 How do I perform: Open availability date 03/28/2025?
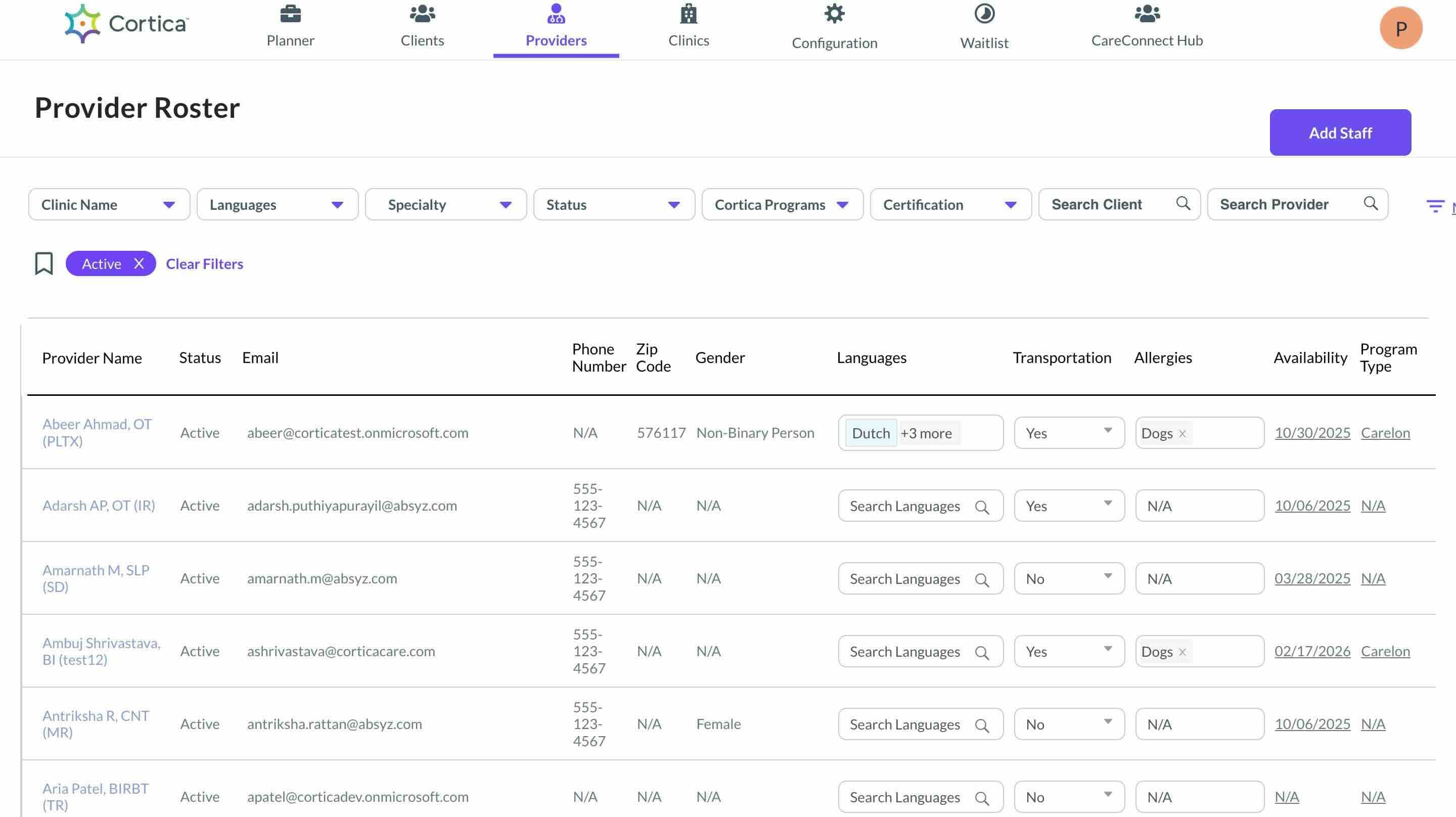click(x=1312, y=578)
